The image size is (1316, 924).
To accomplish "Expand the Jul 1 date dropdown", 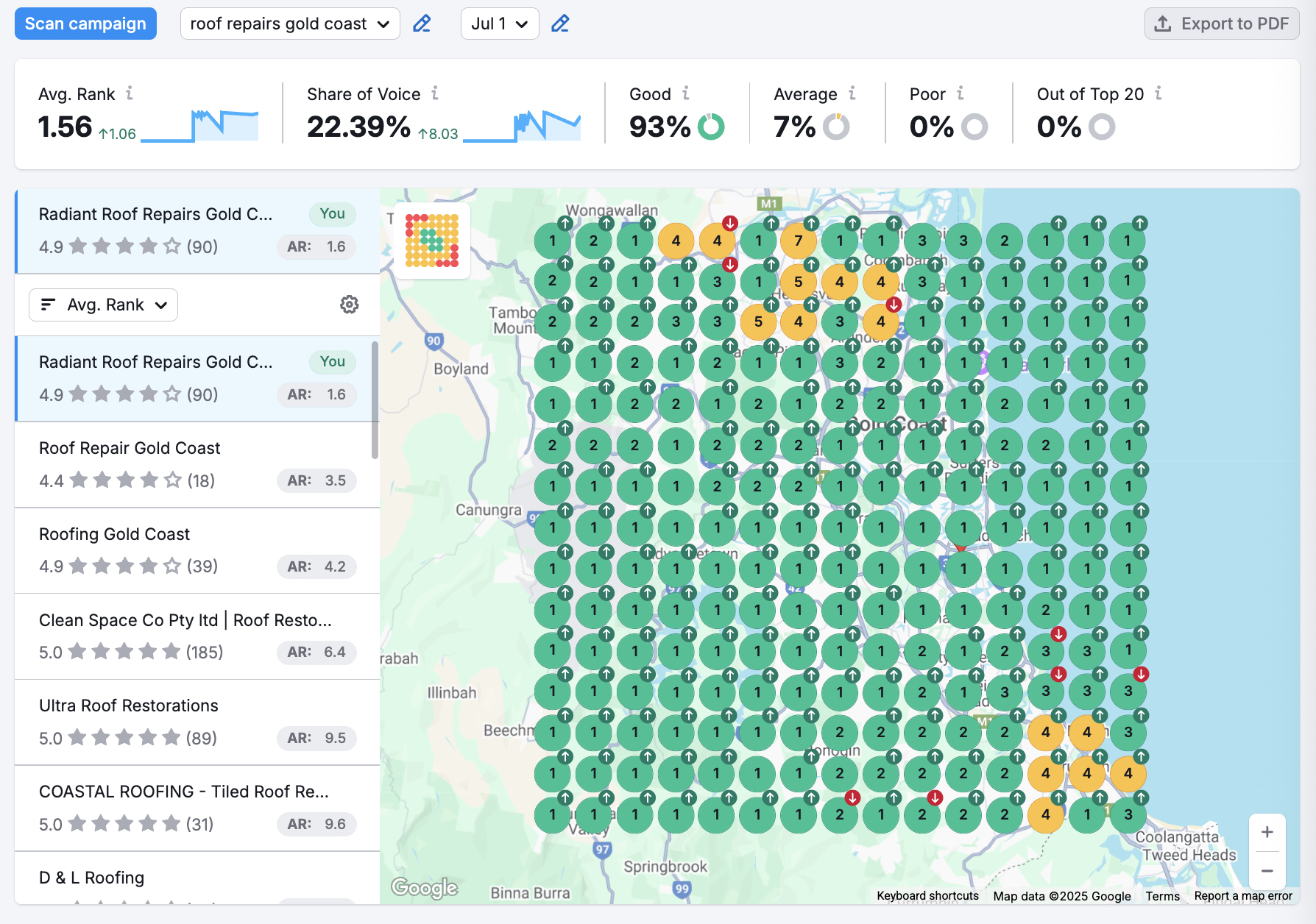I will [500, 24].
